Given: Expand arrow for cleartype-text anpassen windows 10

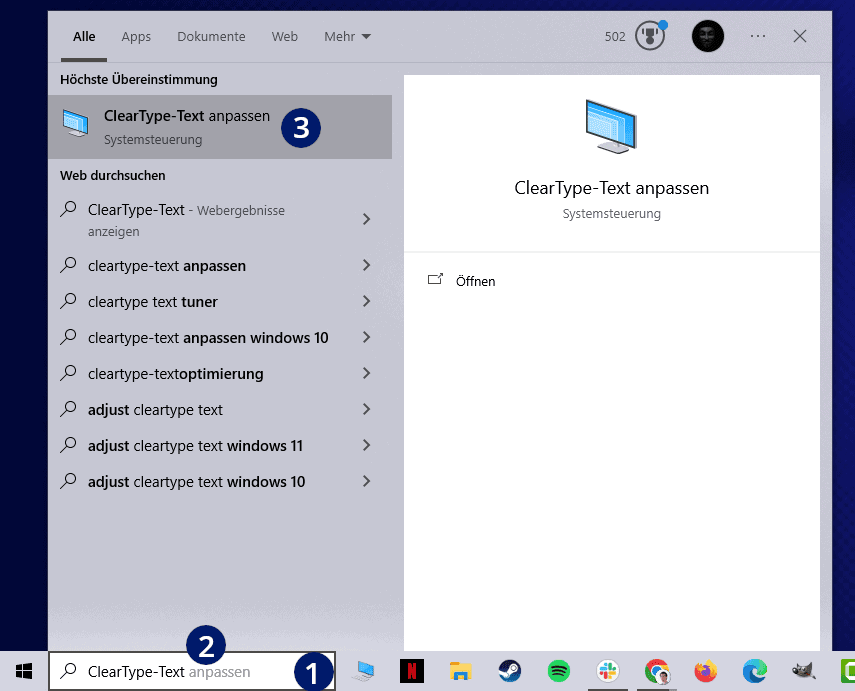Looking at the screenshot, I should (366, 337).
